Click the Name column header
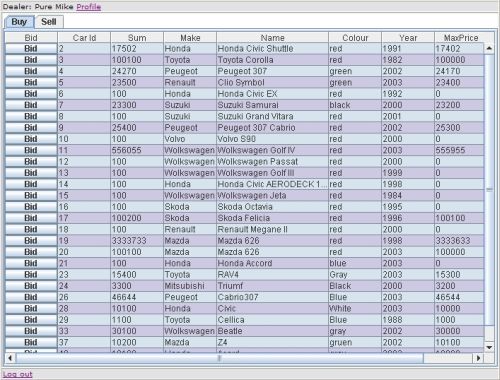Viewport: 500px width, 380px height. click(272, 38)
